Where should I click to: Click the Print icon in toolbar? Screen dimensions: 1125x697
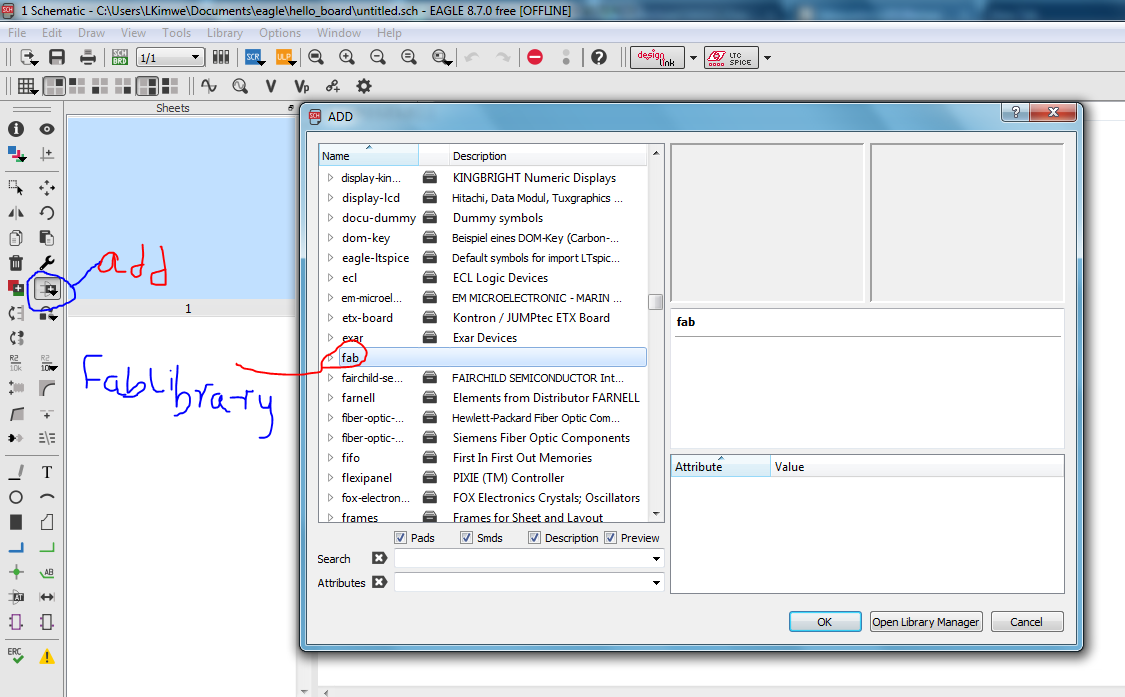(x=88, y=57)
